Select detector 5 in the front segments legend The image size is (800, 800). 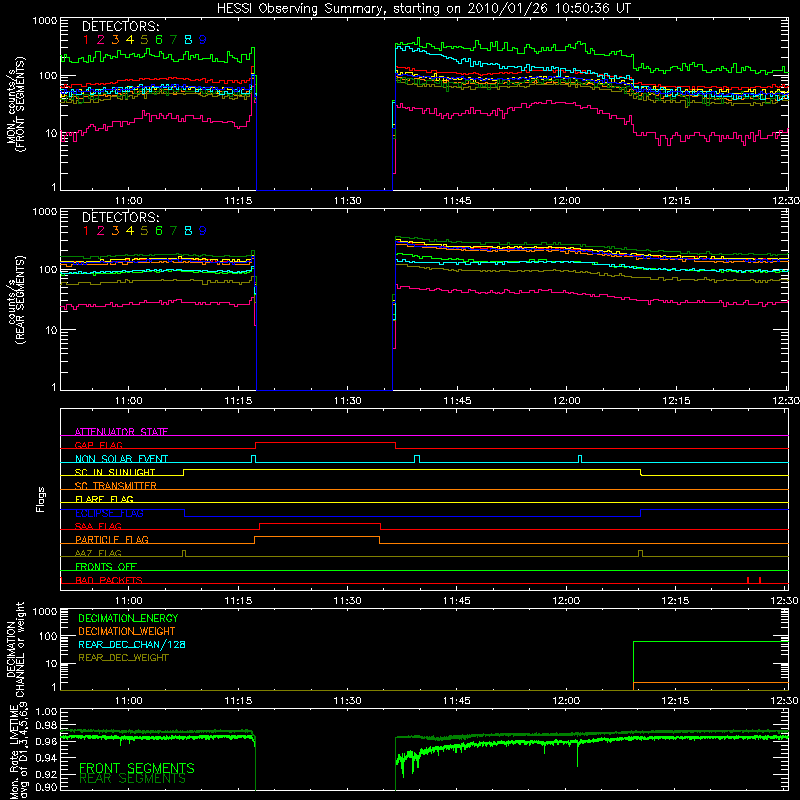(144, 39)
